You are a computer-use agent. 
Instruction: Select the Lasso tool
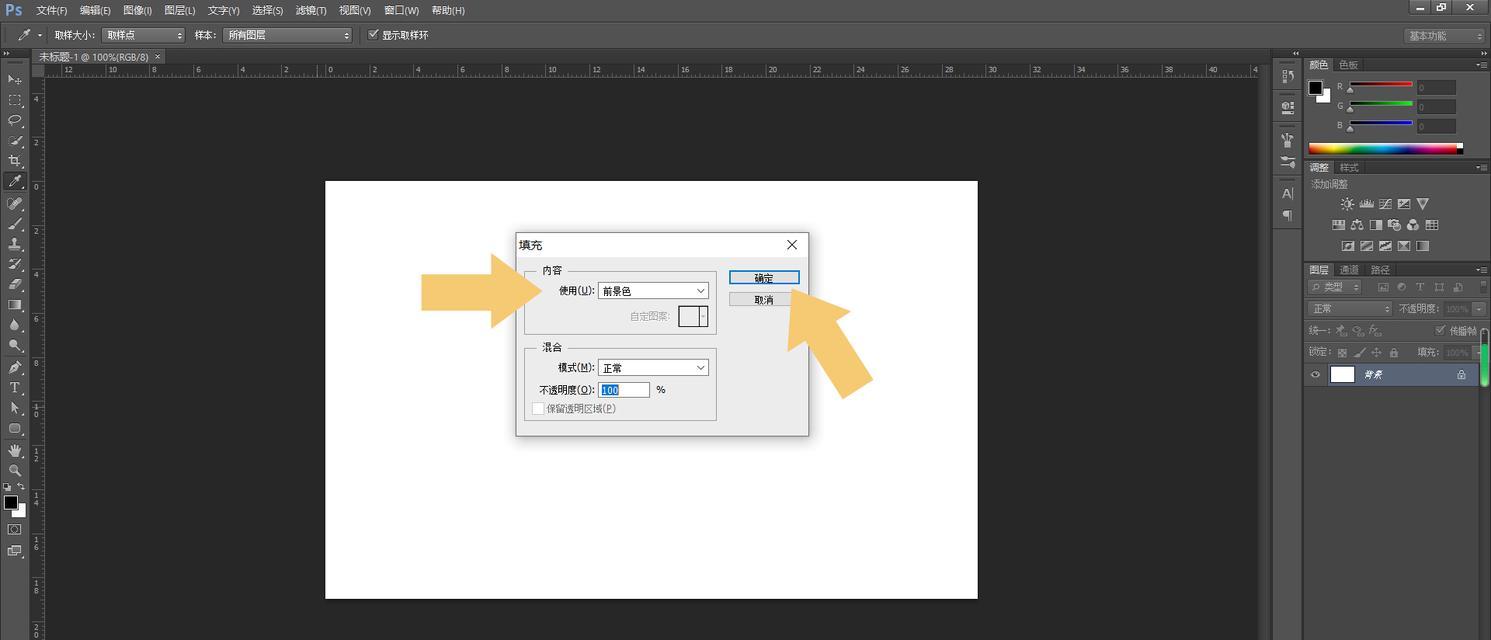(15, 120)
